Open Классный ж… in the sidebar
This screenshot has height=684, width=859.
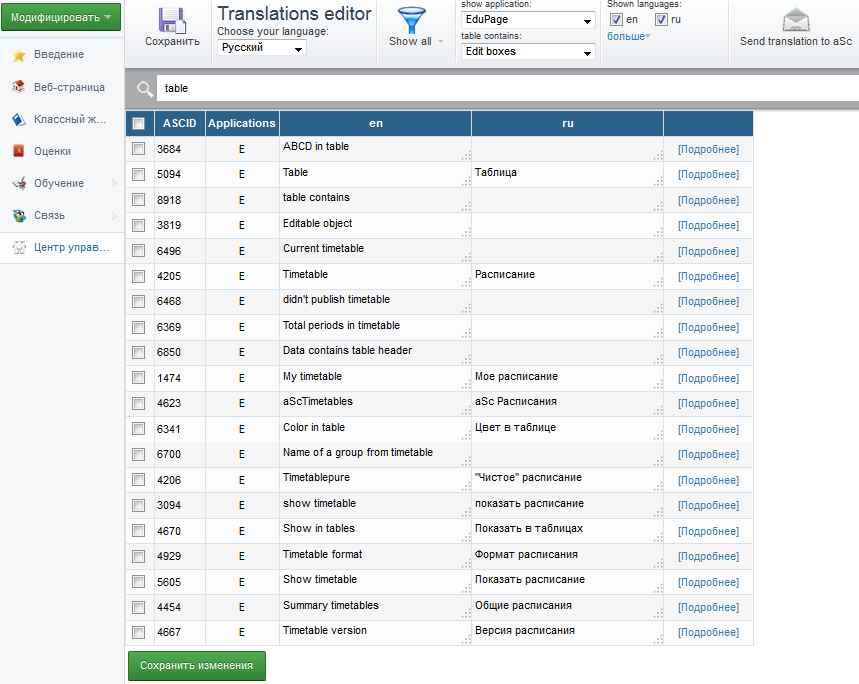70,119
